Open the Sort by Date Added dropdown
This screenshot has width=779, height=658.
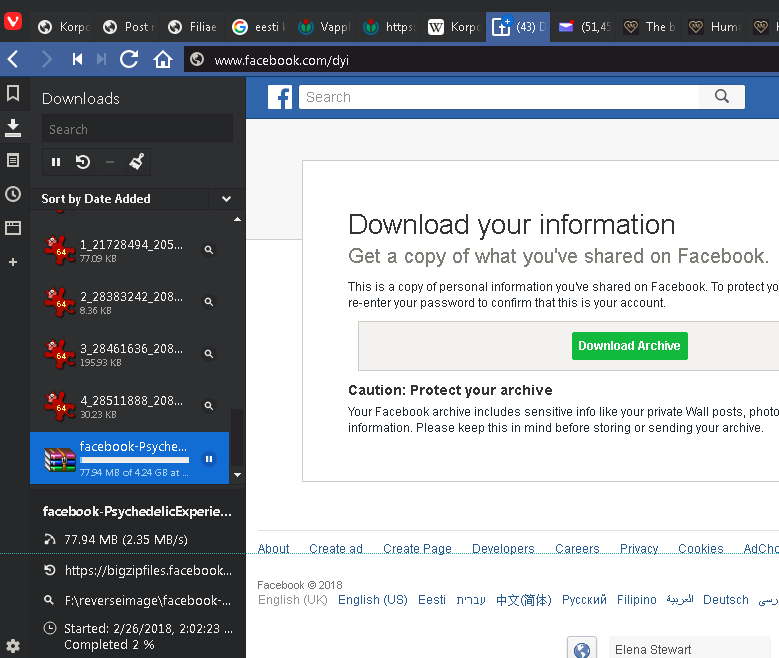[226, 199]
